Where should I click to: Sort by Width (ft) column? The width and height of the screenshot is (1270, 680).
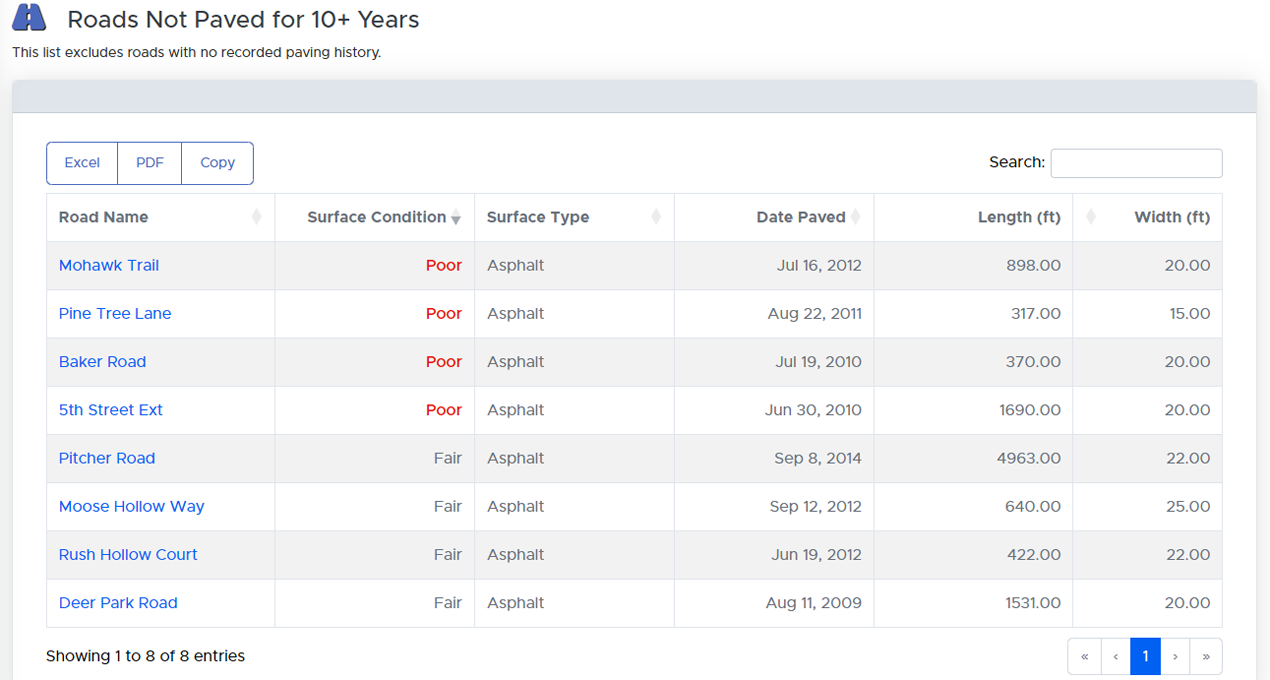click(x=1090, y=217)
